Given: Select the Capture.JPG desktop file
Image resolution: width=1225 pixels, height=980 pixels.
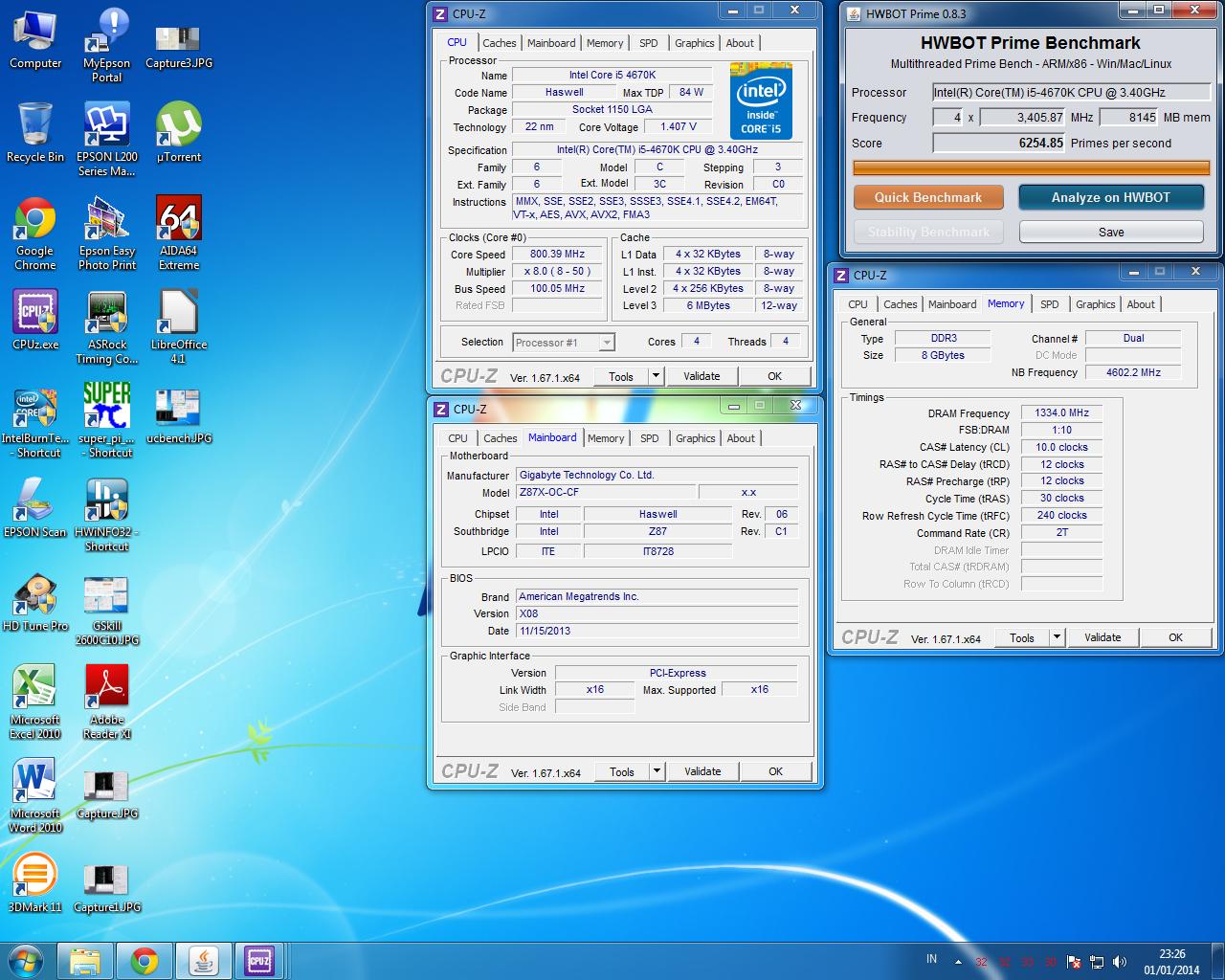Looking at the screenshot, I should click(x=106, y=794).
